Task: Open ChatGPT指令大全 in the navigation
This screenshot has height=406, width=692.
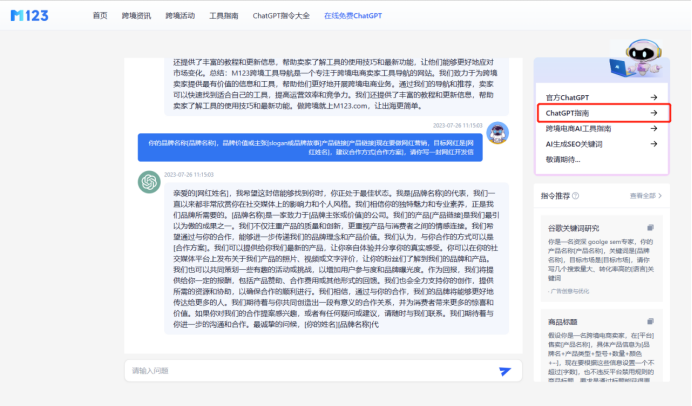Action: point(281,16)
